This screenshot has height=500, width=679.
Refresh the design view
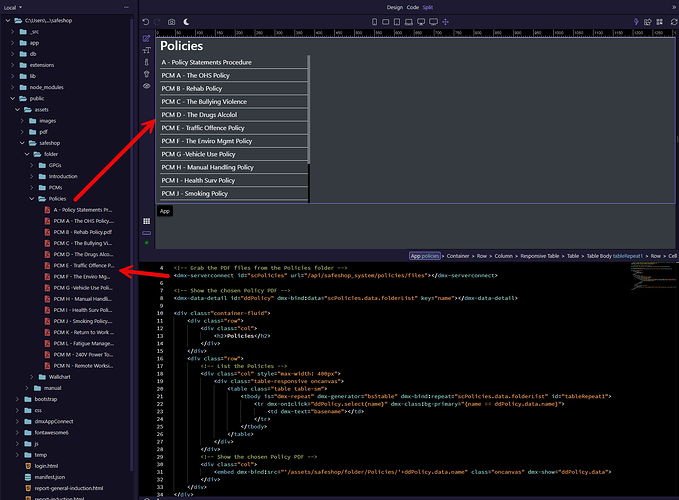coord(674,22)
